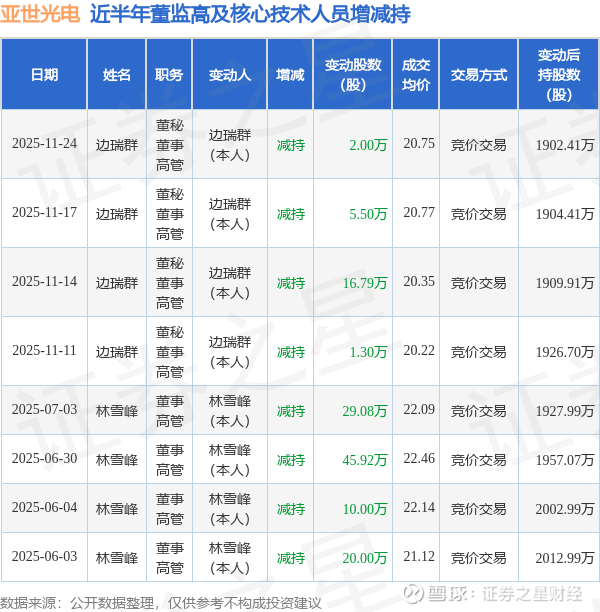Click the share change value 10.00万
600x612 pixels.
pos(365,509)
